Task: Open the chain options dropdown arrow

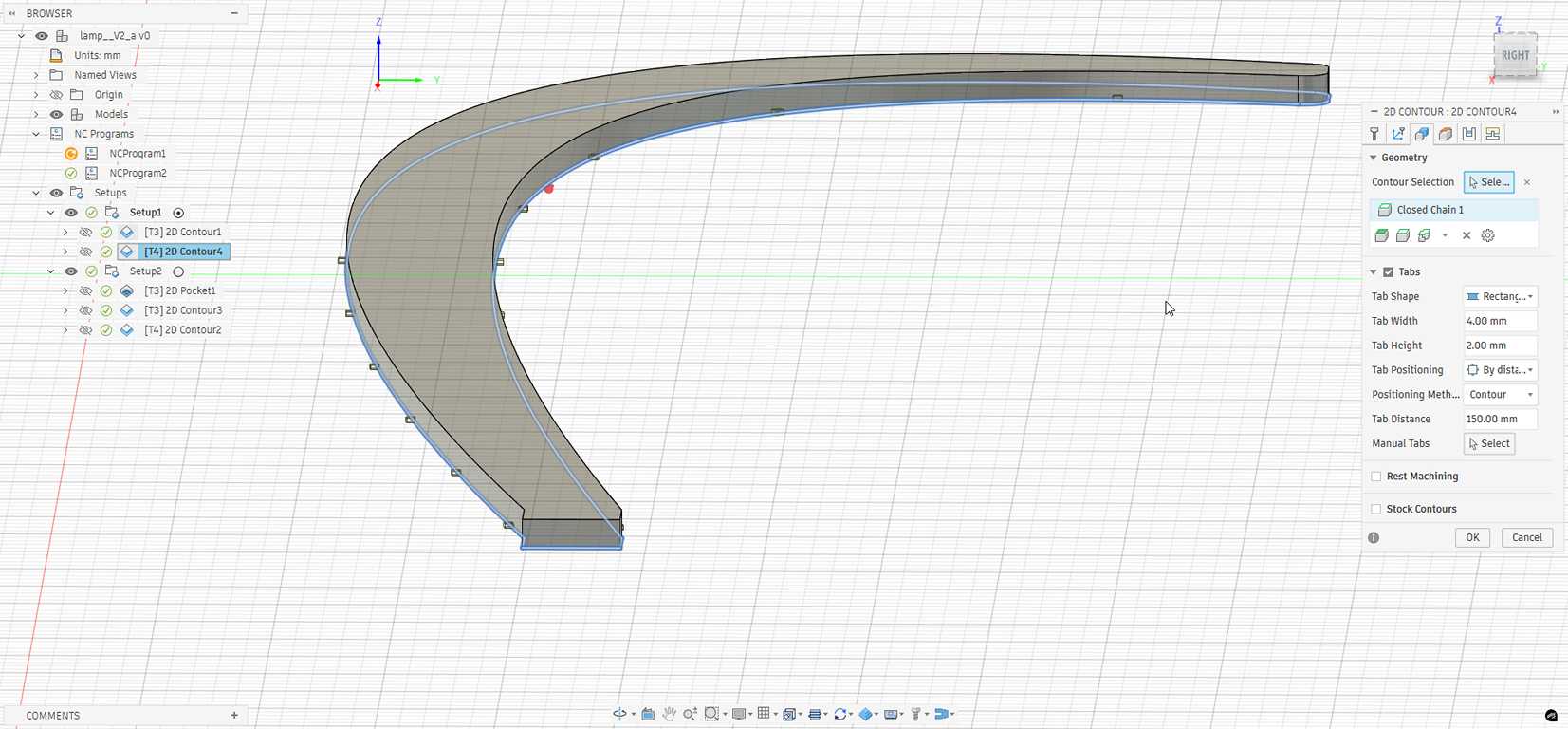Action: pyautogui.click(x=1445, y=235)
